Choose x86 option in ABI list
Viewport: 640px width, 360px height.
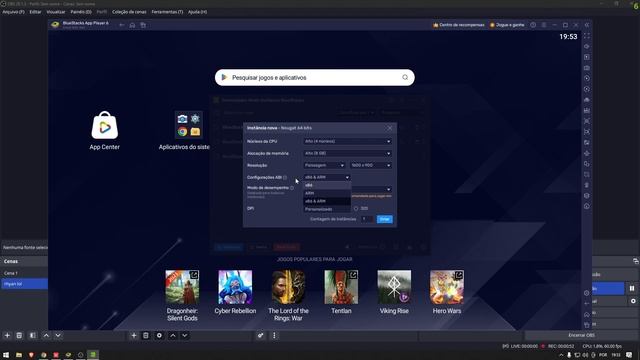tap(327, 185)
